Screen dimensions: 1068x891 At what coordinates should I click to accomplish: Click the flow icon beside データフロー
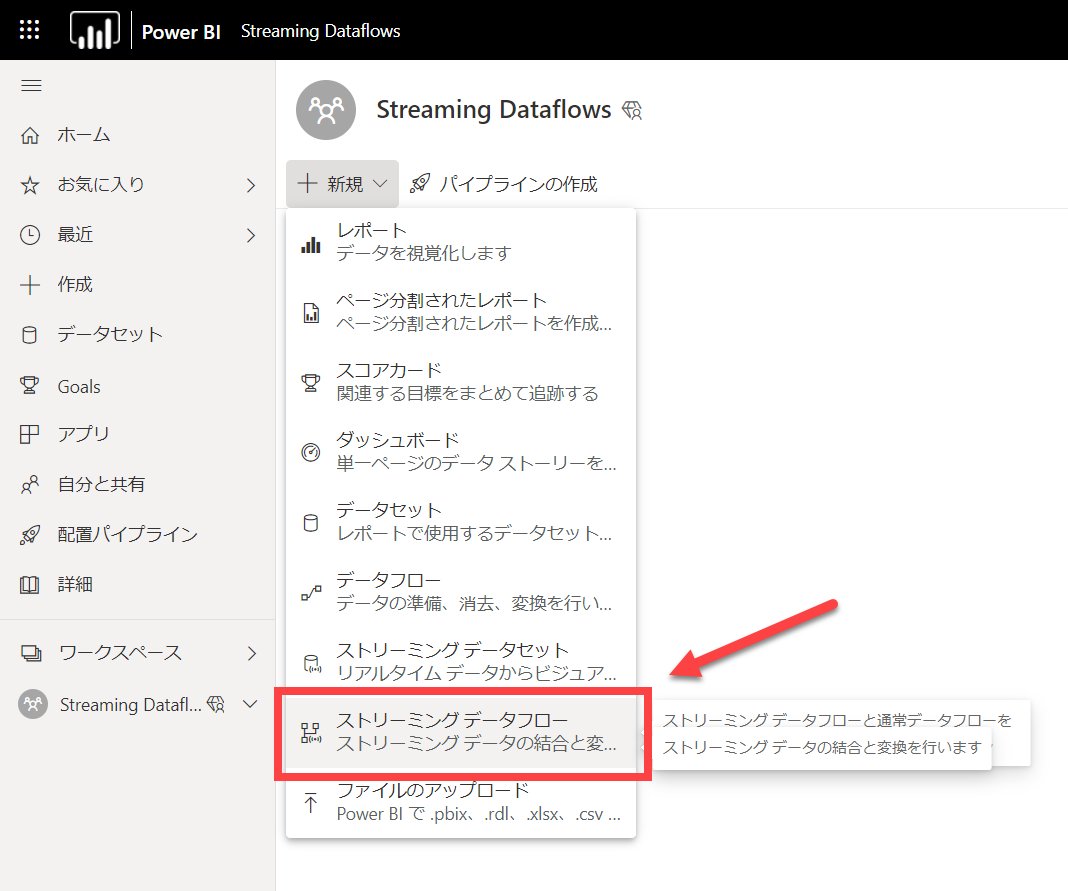click(311, 593)
